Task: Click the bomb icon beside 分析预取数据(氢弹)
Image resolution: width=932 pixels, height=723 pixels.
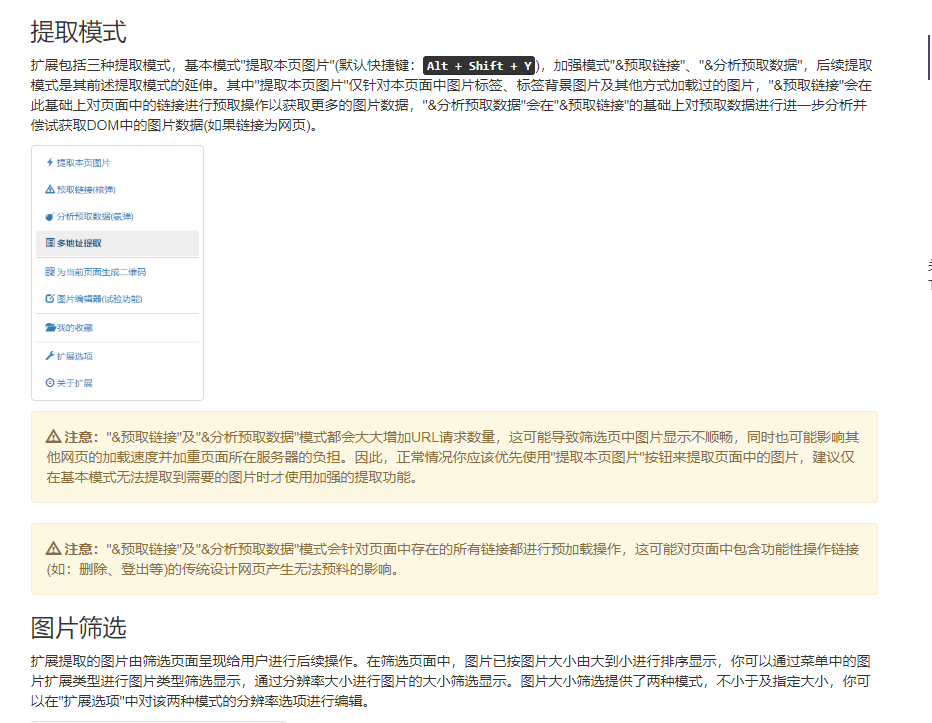Action: (50, 216)
